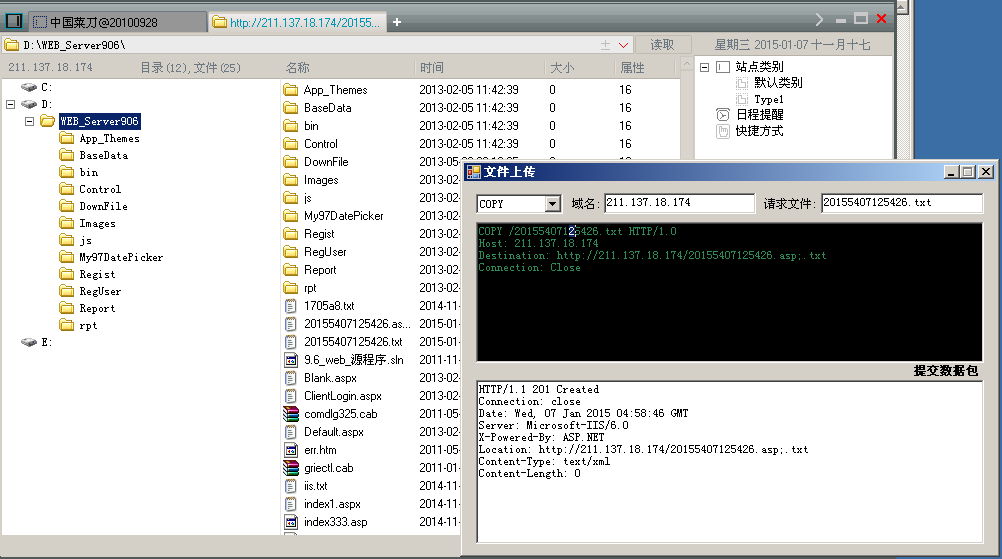This screenshot has width=1002, height=559.
Task: Open BaseData folder in the tree
Action: 103,155
